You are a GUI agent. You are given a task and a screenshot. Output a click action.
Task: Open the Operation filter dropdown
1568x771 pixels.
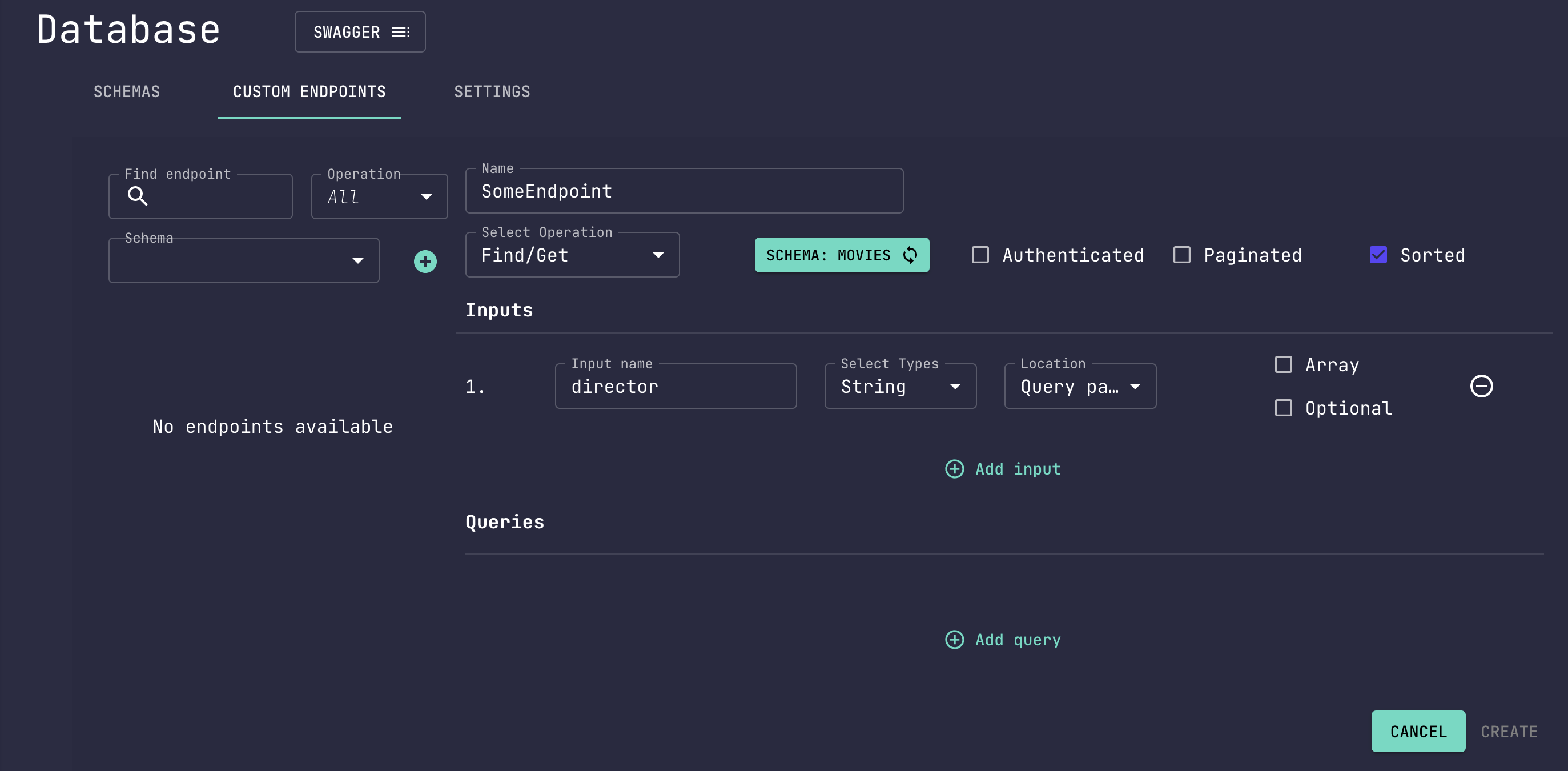point(379,196)
